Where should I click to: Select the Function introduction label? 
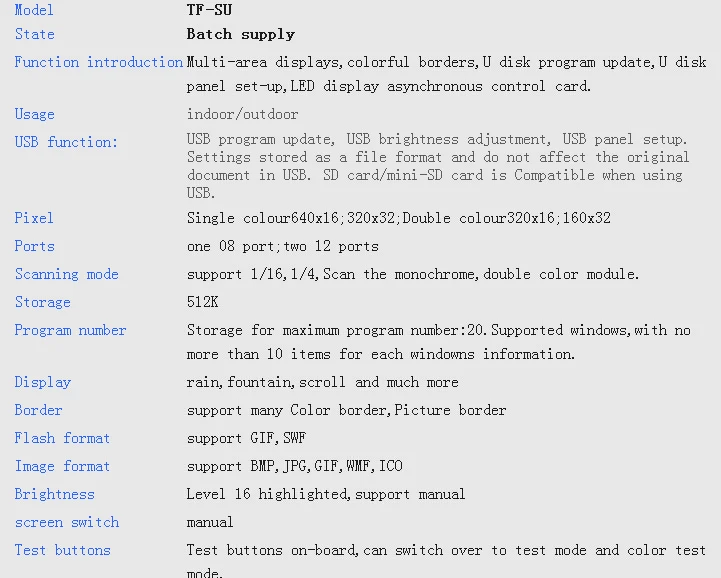pyautogui.click(x=98, y=62)
